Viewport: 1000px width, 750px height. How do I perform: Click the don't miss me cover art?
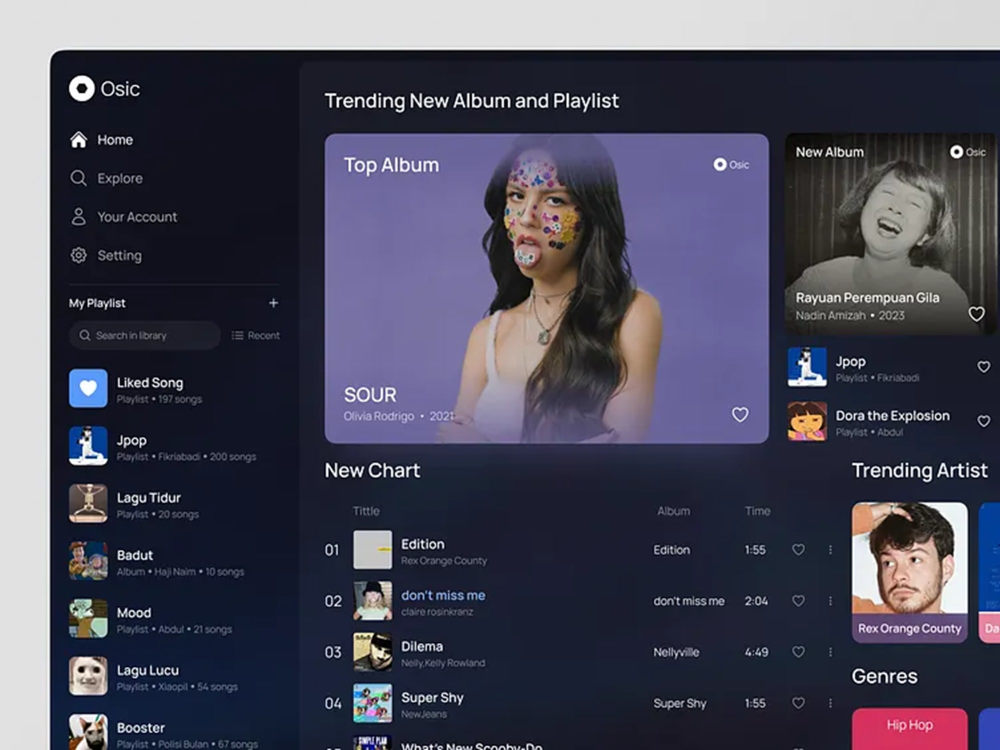[373, 601]
